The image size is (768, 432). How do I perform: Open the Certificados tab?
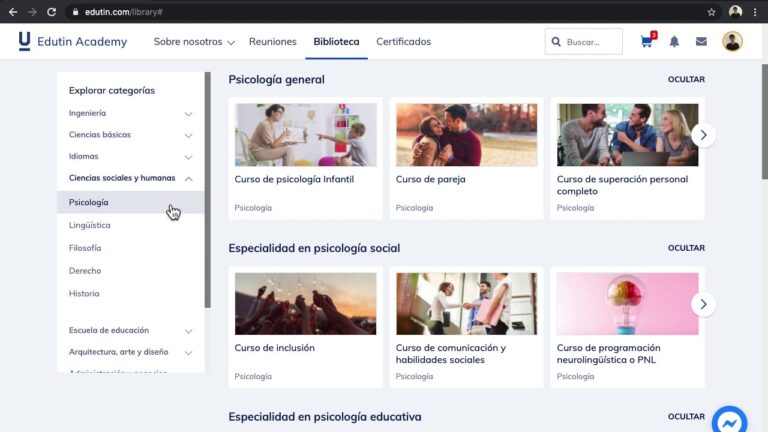coord(404,42)
